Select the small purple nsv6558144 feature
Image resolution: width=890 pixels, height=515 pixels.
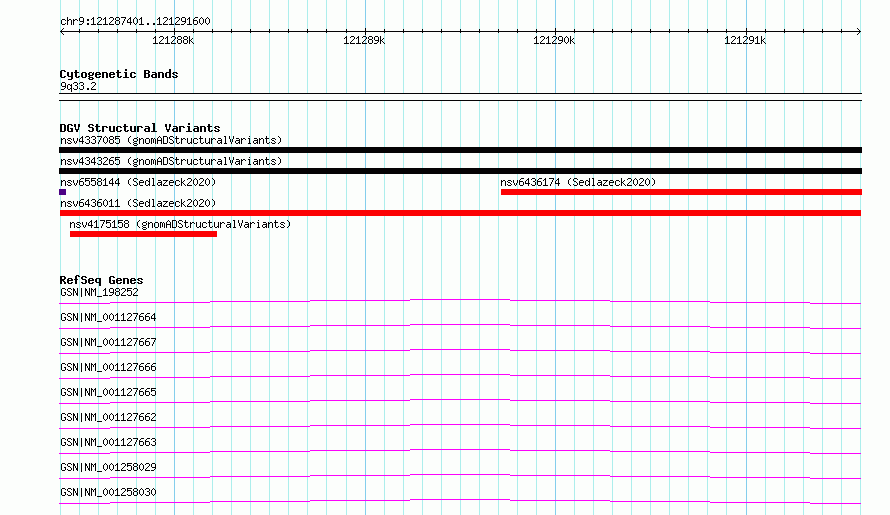62,192
